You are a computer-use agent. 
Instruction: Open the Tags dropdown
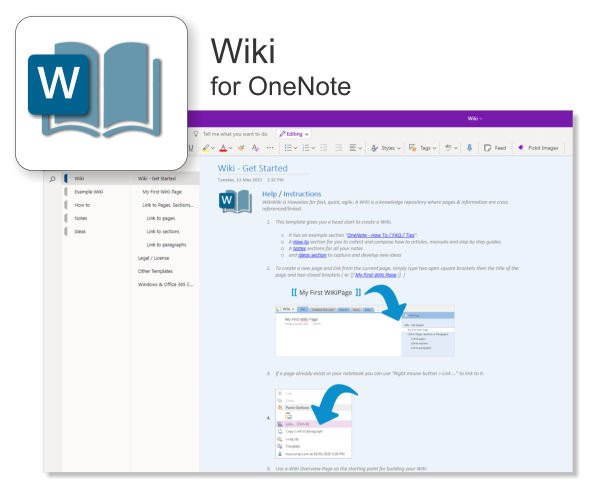[x=422, y=148]
